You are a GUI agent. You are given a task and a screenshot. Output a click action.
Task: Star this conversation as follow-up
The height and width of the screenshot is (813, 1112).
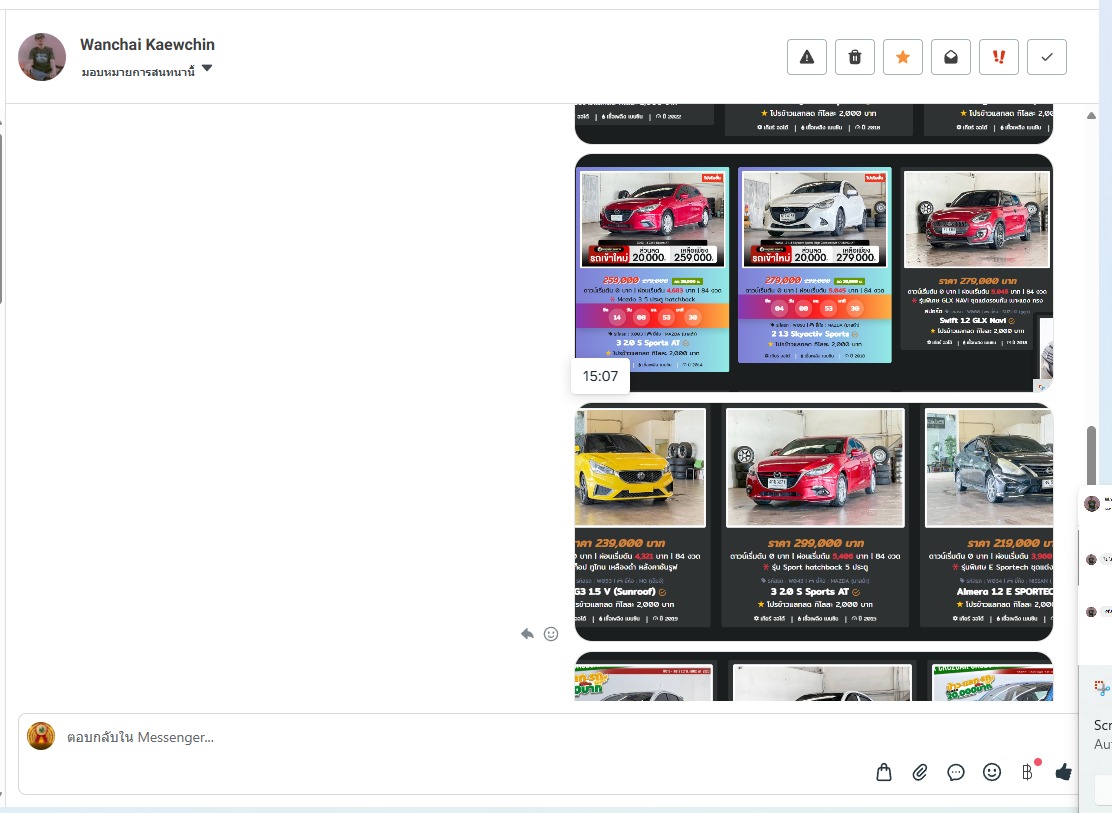tap(903, 57)
